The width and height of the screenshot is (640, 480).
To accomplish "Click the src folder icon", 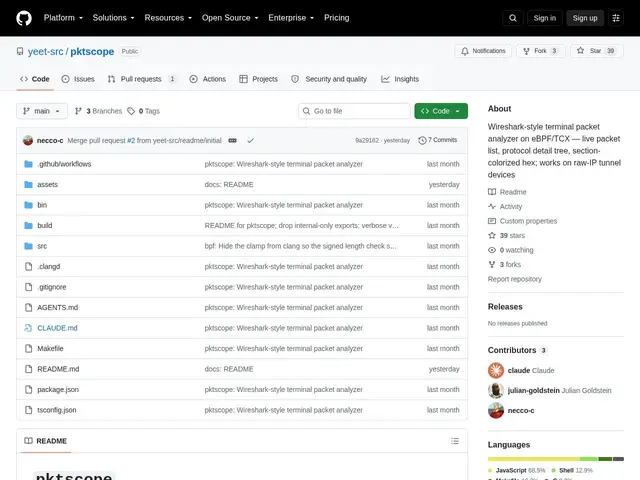I will coord(28,246).
